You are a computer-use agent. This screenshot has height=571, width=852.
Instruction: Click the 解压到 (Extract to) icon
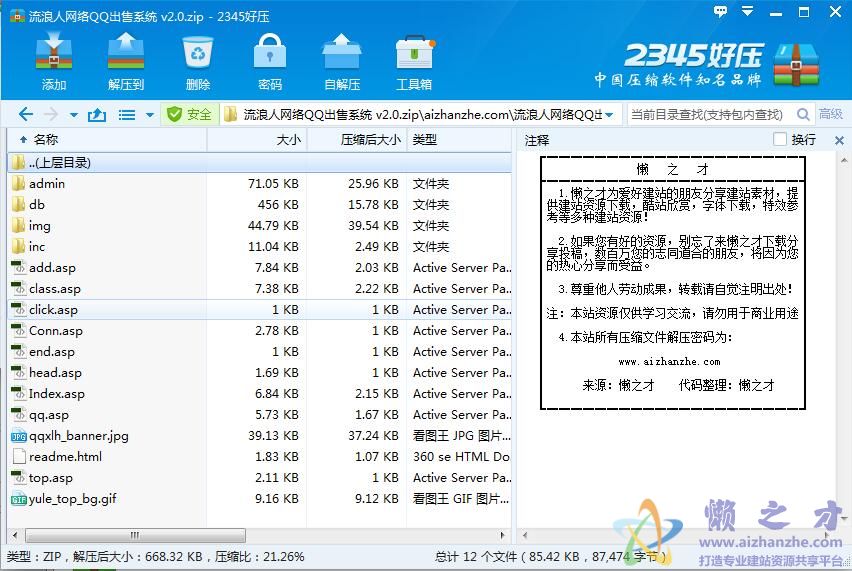[x=126, y=60]
